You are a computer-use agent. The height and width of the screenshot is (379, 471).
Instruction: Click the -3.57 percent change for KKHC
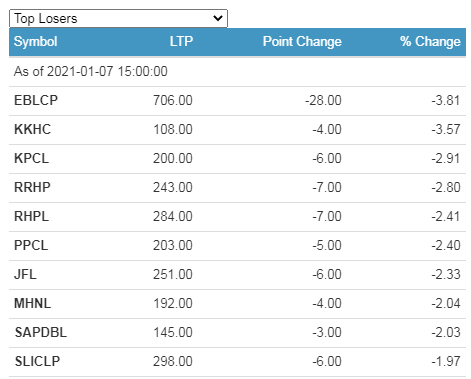[446, 129]
